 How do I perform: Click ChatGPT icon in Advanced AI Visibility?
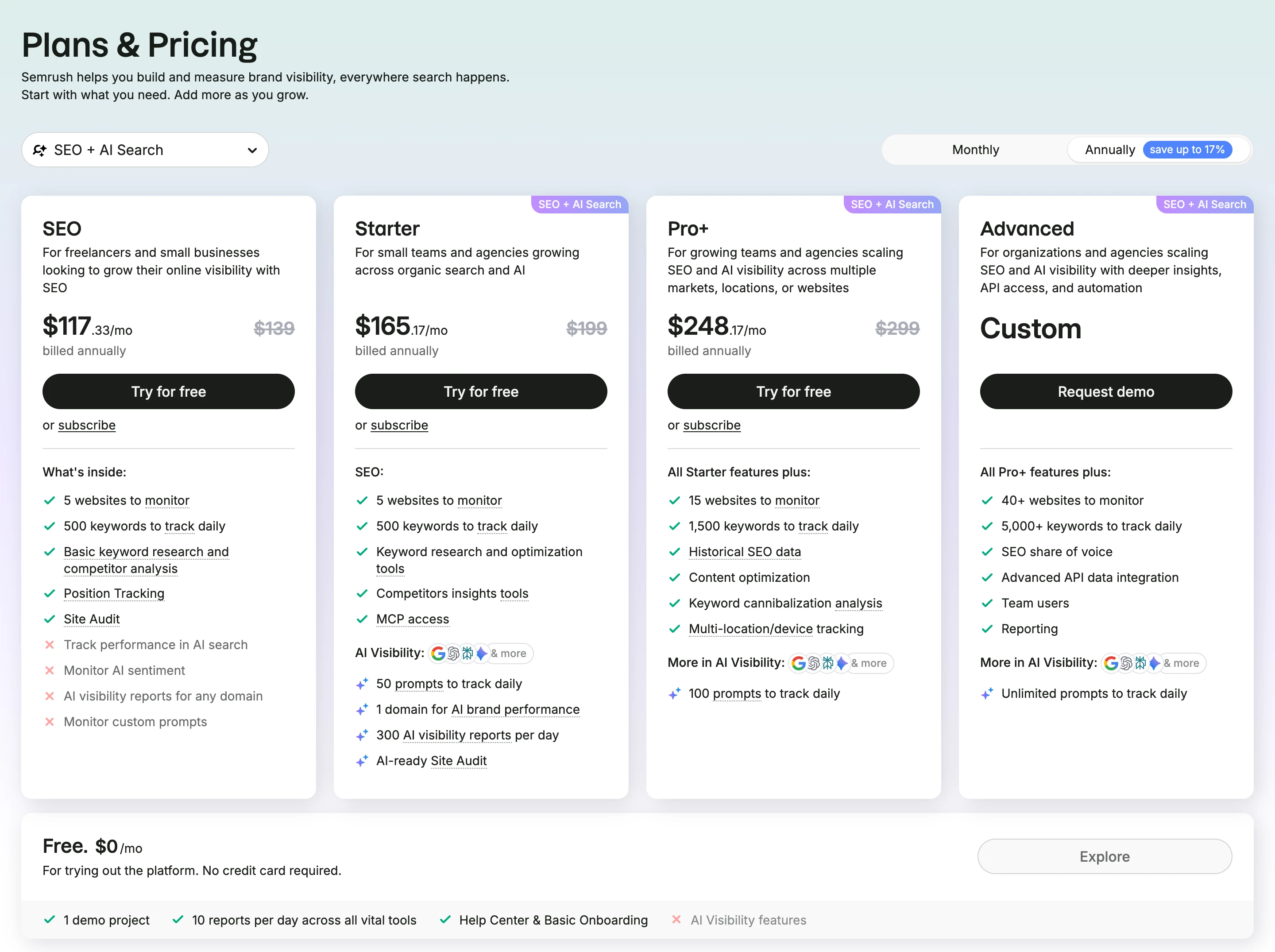[1126, 663]
